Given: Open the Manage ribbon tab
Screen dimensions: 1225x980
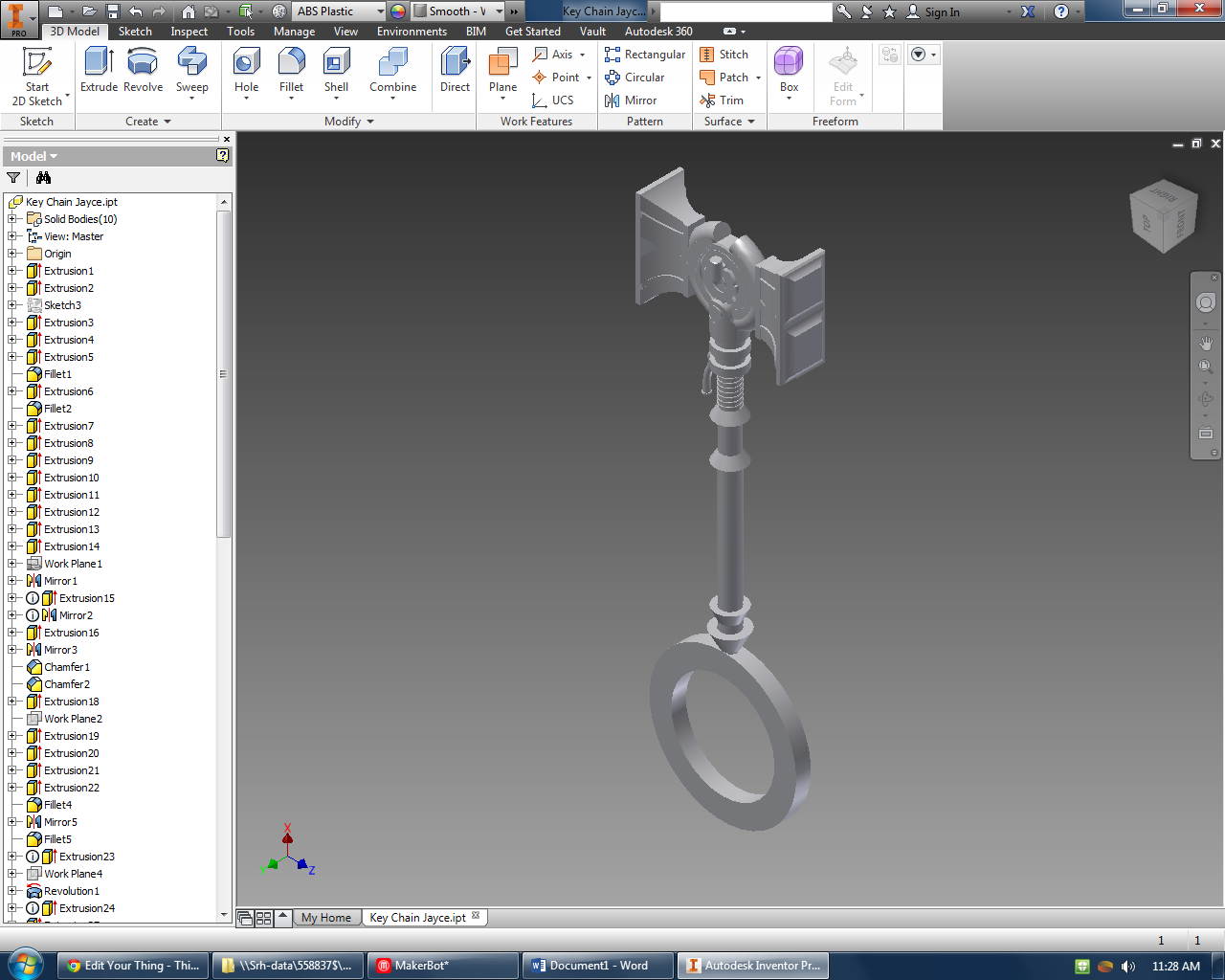Looking at the screenshot, I should click(294, 32).
